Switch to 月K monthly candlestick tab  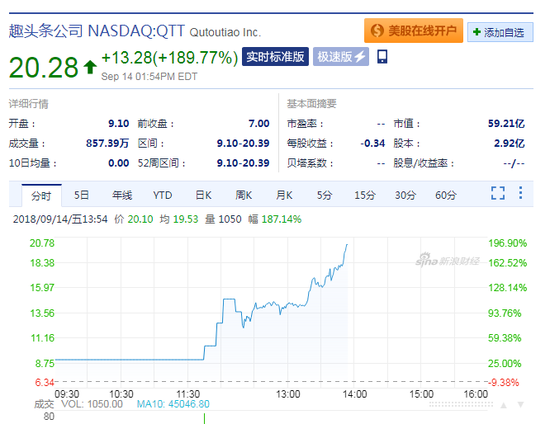pyautogui.click(x=284, y=195)
